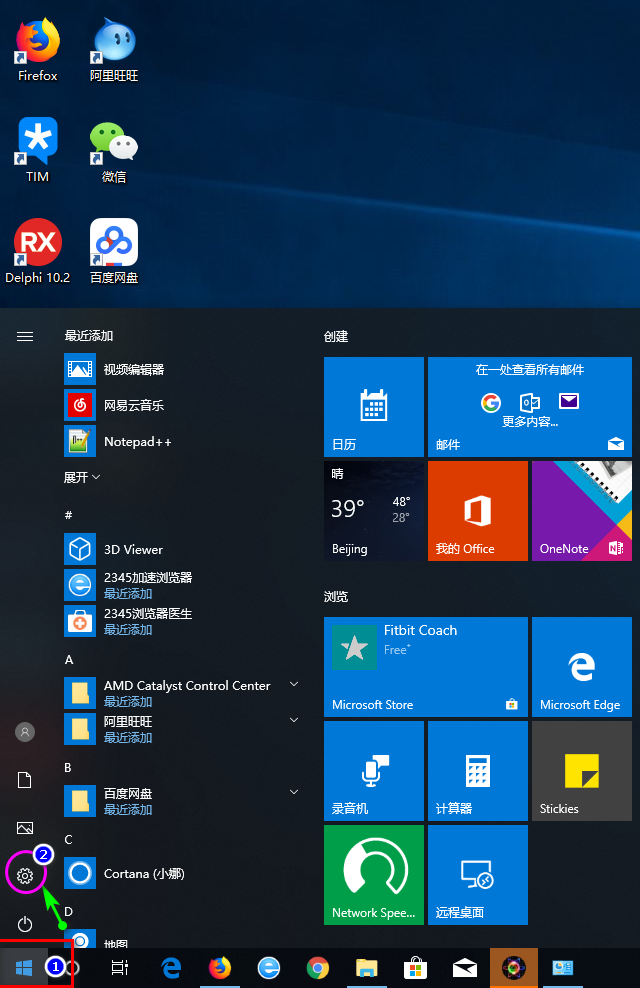The image size is (640, 988).
Task: Open the Beijing weather tile
Action: (374, 510)
